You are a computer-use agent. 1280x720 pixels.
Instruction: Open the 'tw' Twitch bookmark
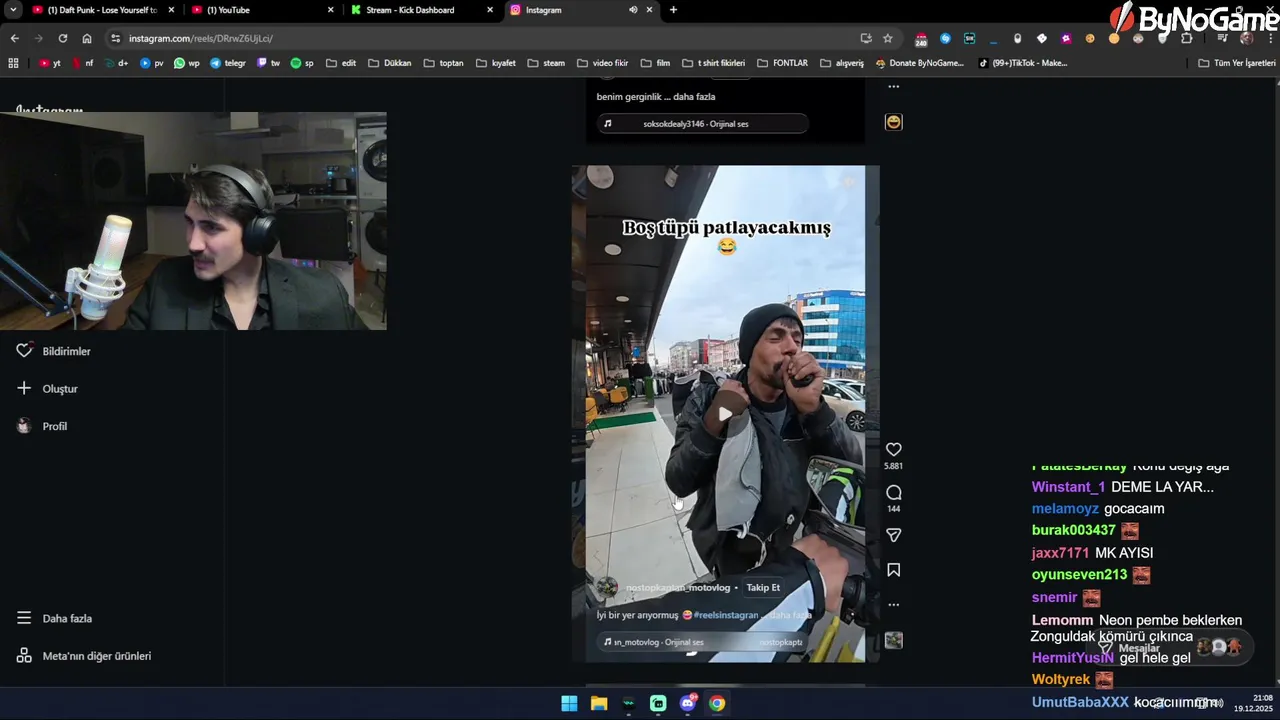click(x=269, y=63)
